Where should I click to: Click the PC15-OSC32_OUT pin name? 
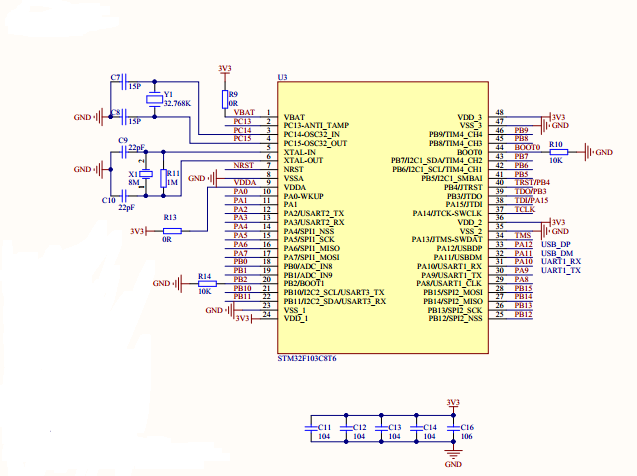315,143
